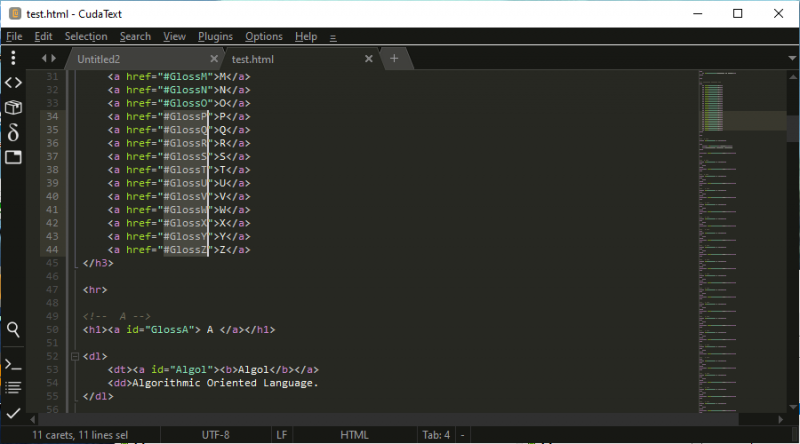Click the minimap code overview
The width and height of the screenshot is (800, 444).
coord(742,241)
